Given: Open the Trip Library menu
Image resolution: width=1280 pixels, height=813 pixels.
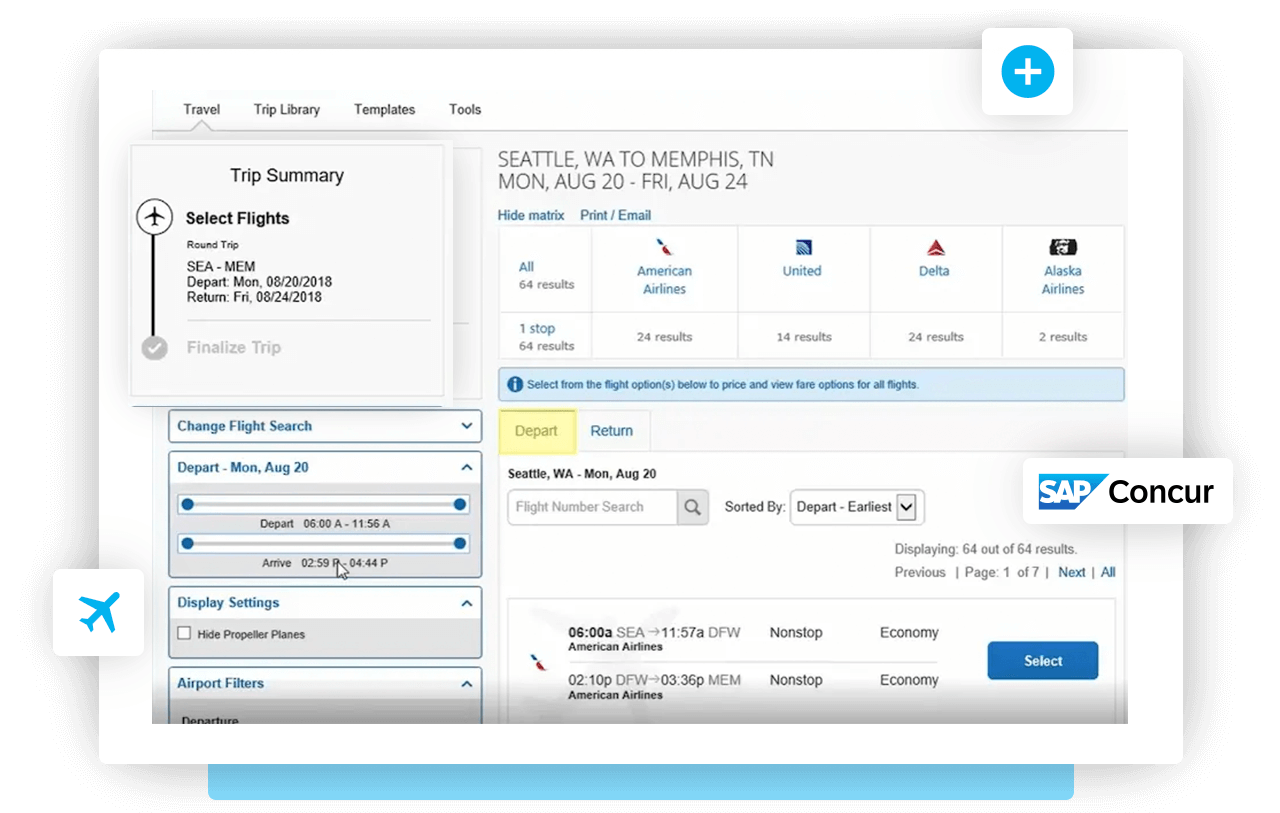Looking at the screenshot, I should [x=286, y=109].
